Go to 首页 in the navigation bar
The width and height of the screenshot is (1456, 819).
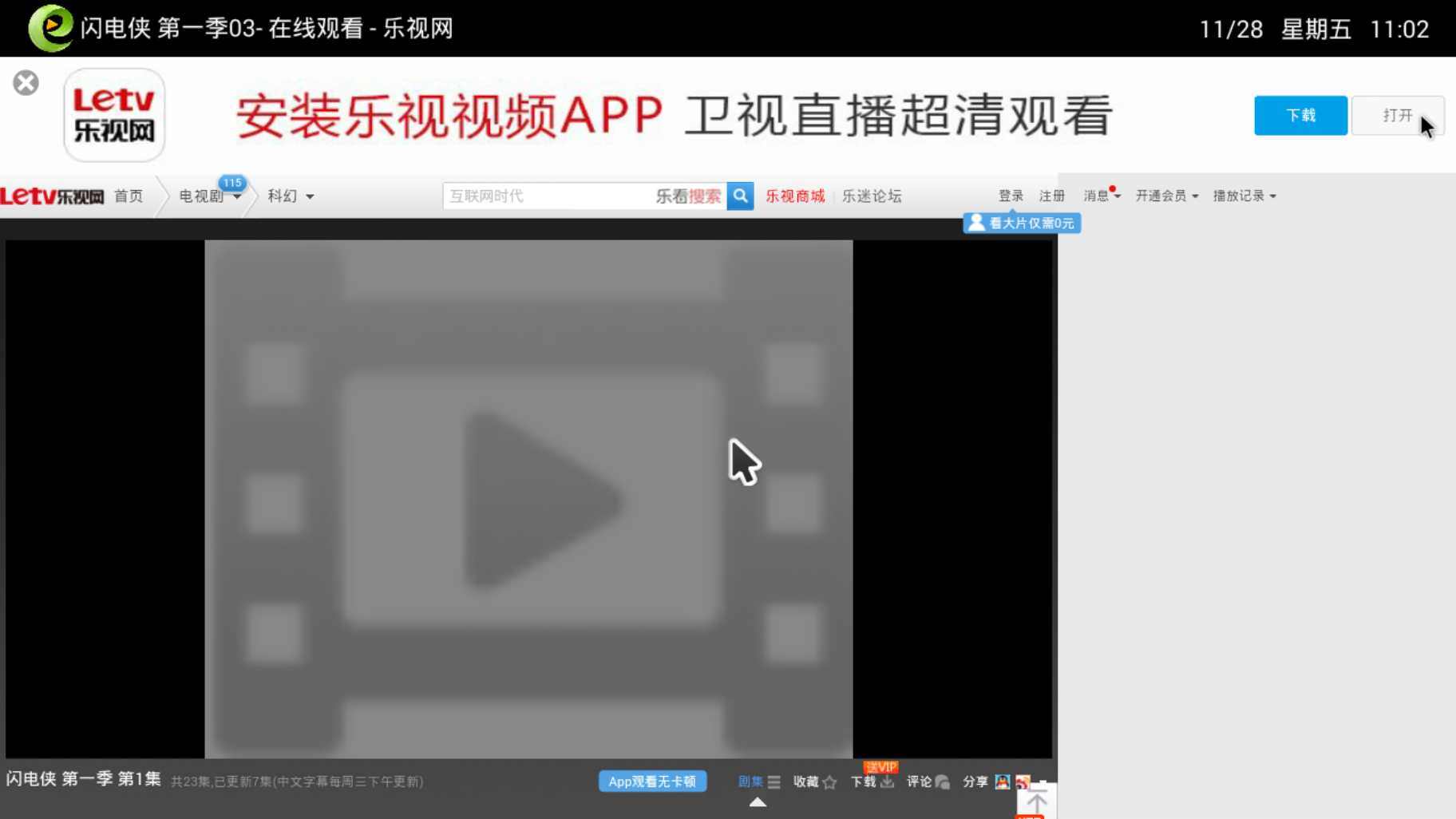click(x=129, y=196)
